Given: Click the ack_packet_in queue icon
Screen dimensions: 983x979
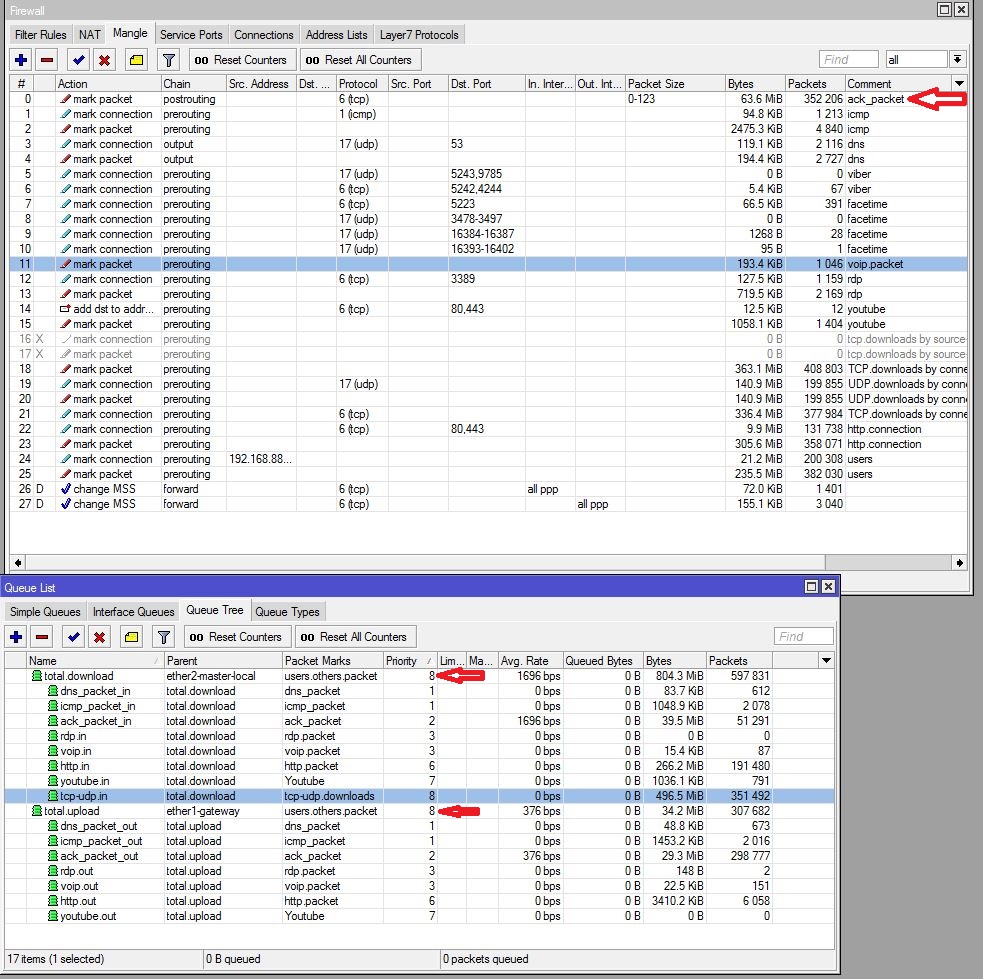Looking at the screenshot, I should 53,721.
